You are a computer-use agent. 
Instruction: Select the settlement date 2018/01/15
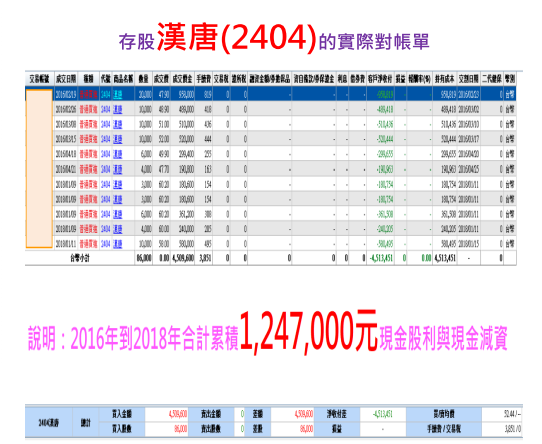pos(469,244)
